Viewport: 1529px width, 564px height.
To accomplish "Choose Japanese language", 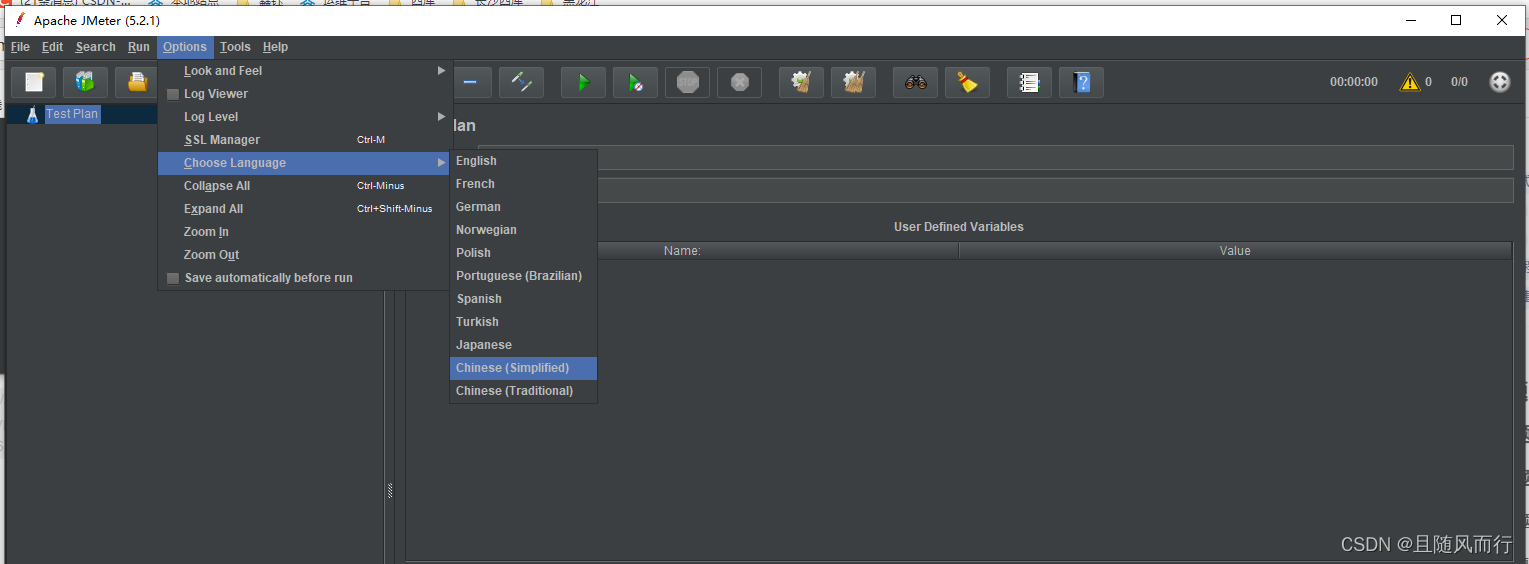I will click(x=523, y=345).
